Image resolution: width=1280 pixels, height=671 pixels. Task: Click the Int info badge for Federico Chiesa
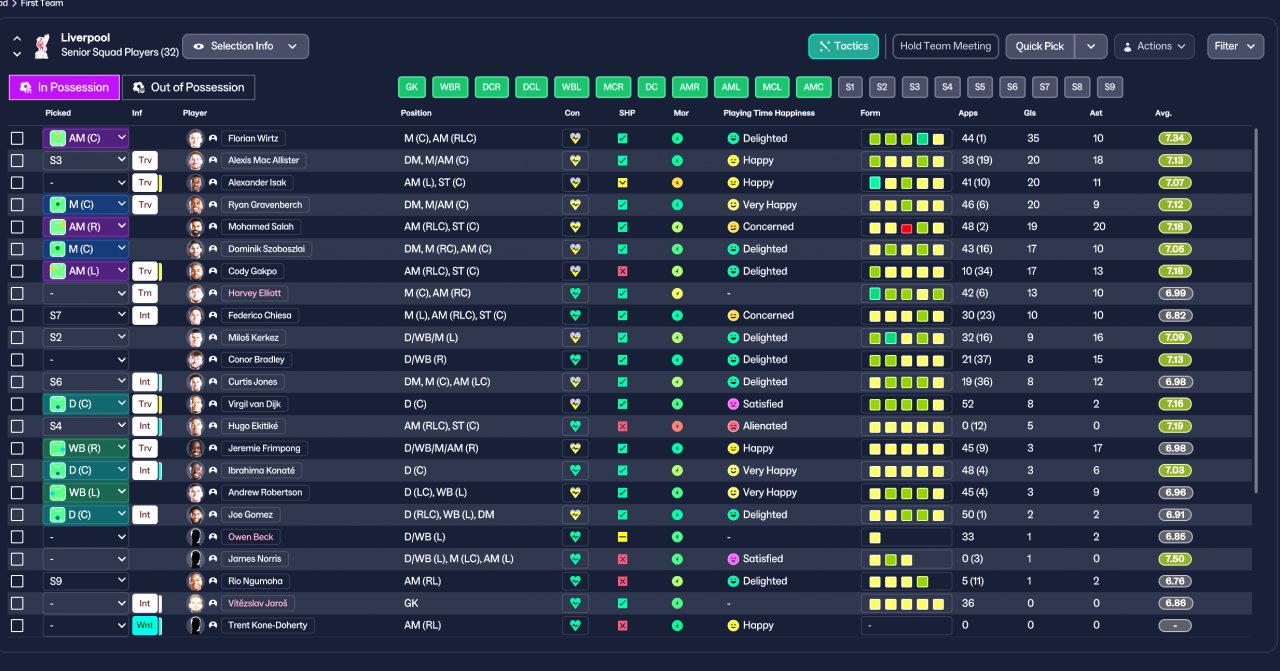pos(145,316)
